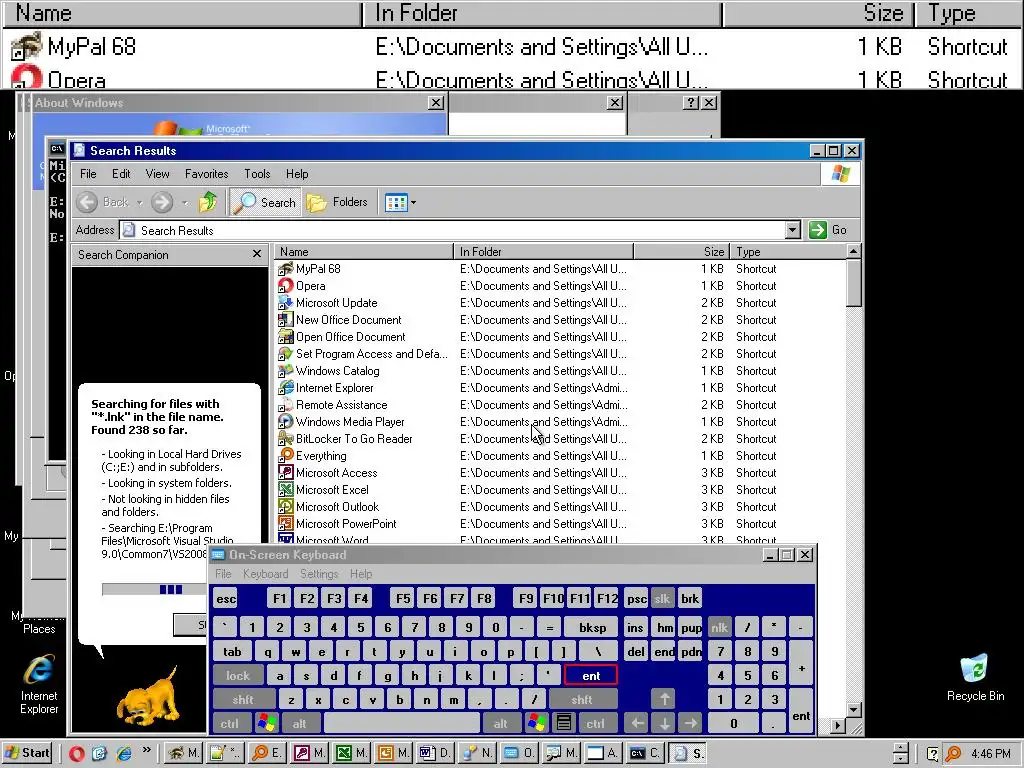
Task: Click the right arrow key on On-Screen Keyboard
Action: [x=691, y=723]
